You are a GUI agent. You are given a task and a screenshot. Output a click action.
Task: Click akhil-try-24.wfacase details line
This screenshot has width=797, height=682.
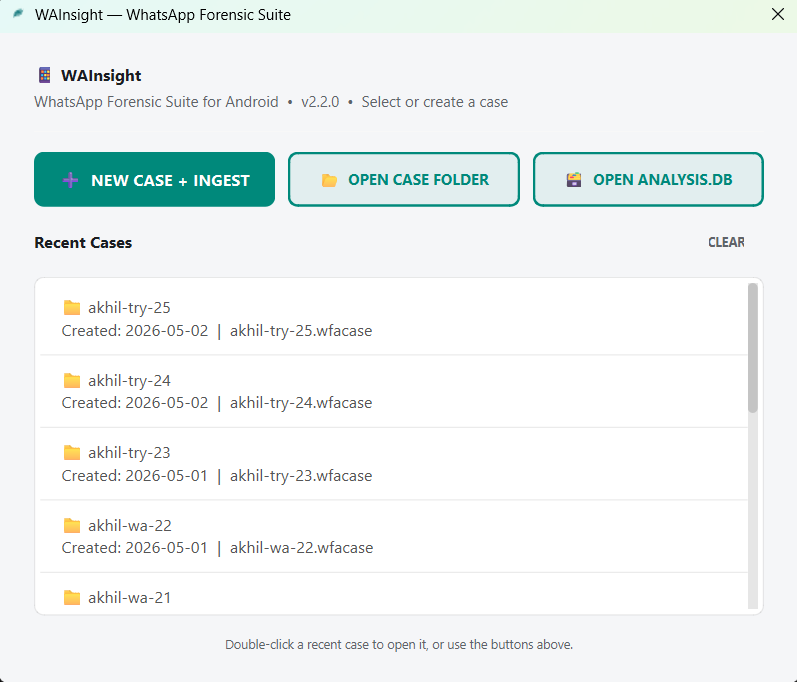pos(217,403)
